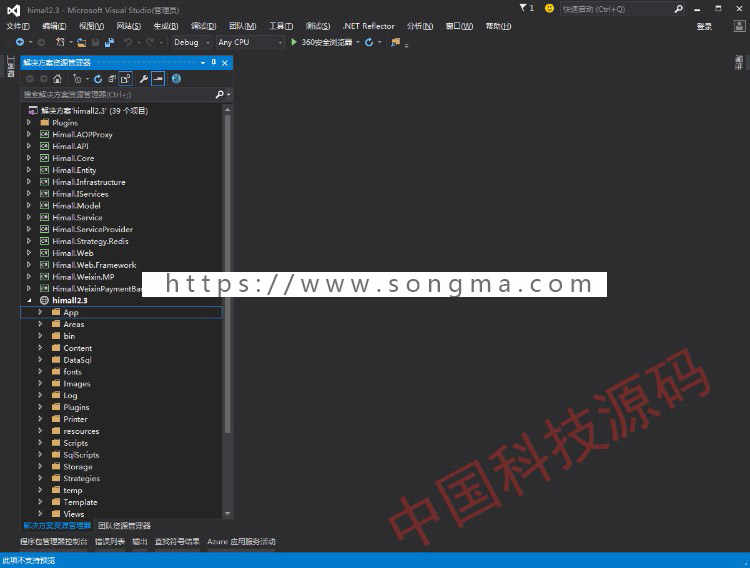The image size is (750, 568).
Task: Open the 文件(F) menu
Action: pos(18,26)
